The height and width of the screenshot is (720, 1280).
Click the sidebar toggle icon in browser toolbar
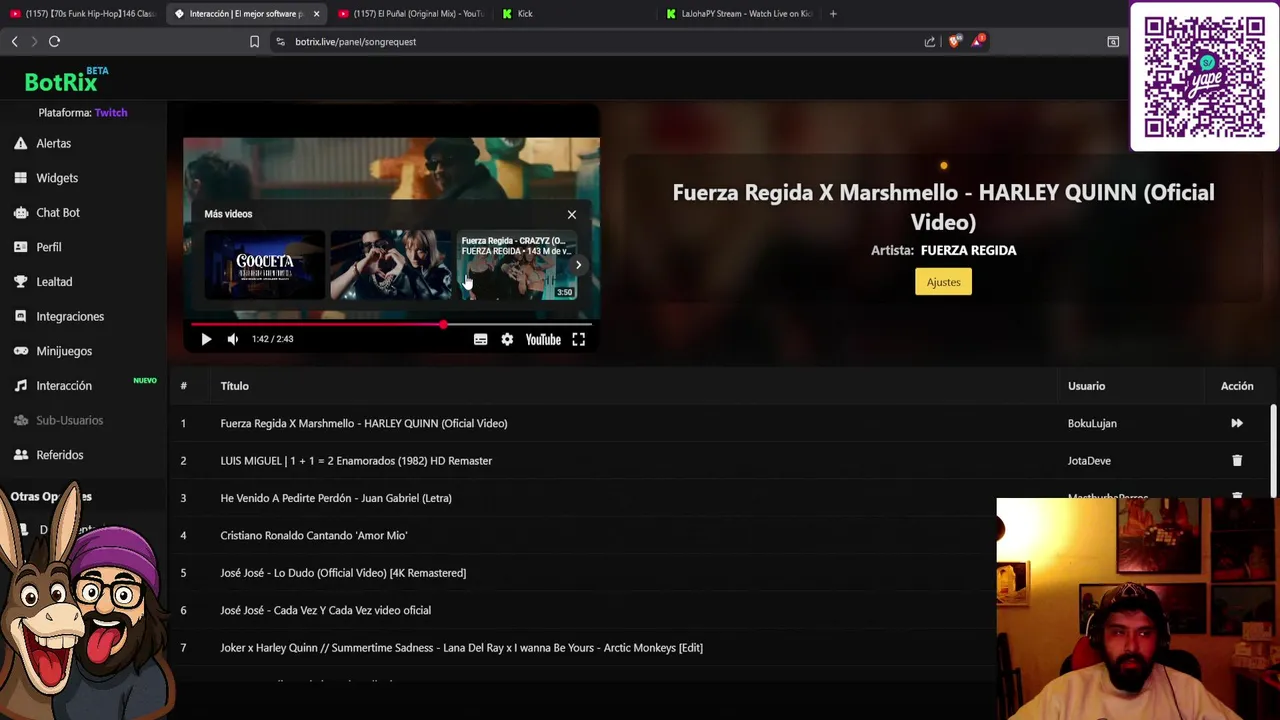(x=1113, y=42)
